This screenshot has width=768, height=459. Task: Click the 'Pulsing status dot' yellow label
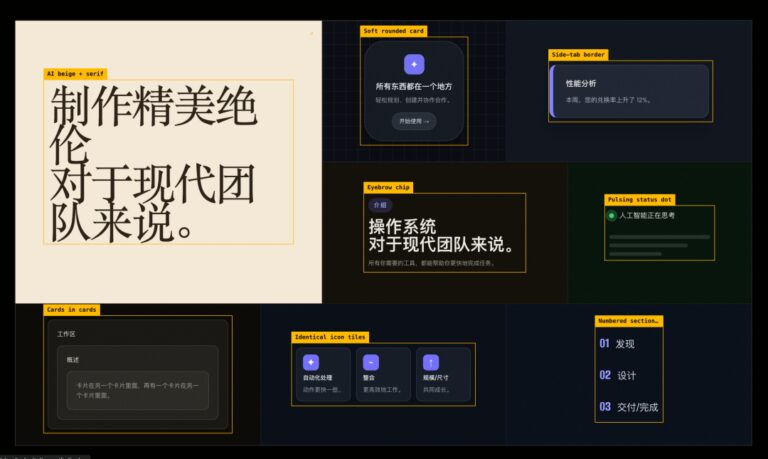coord(640,199)
